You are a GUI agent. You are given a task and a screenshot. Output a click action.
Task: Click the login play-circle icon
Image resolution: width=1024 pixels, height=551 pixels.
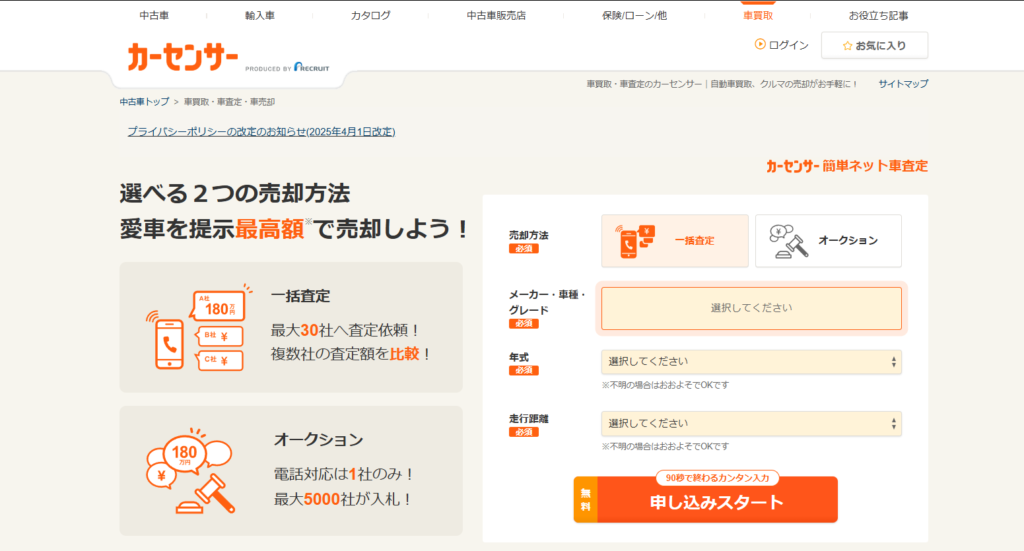tap(760, 45)
